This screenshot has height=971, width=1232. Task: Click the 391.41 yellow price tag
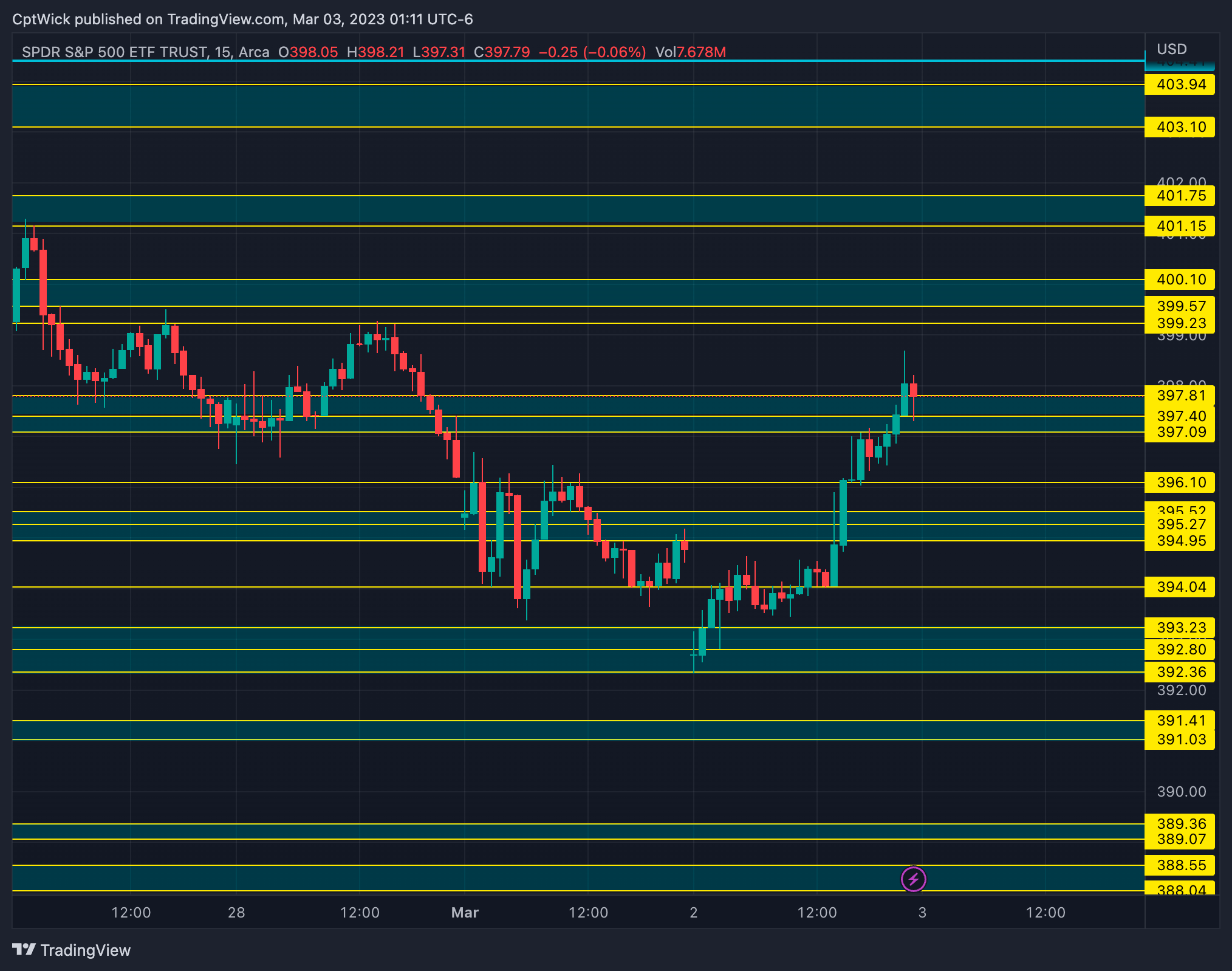pos(1180,721)
